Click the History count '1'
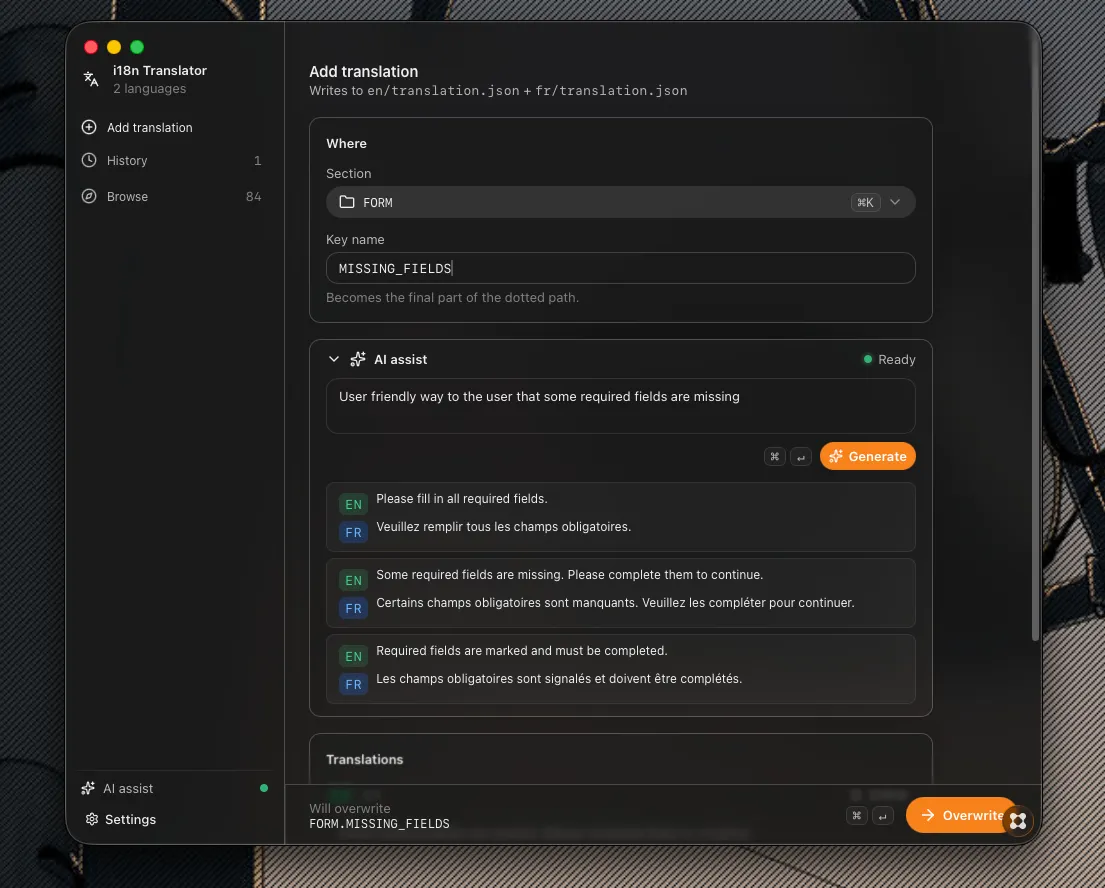 pos(258,161)
